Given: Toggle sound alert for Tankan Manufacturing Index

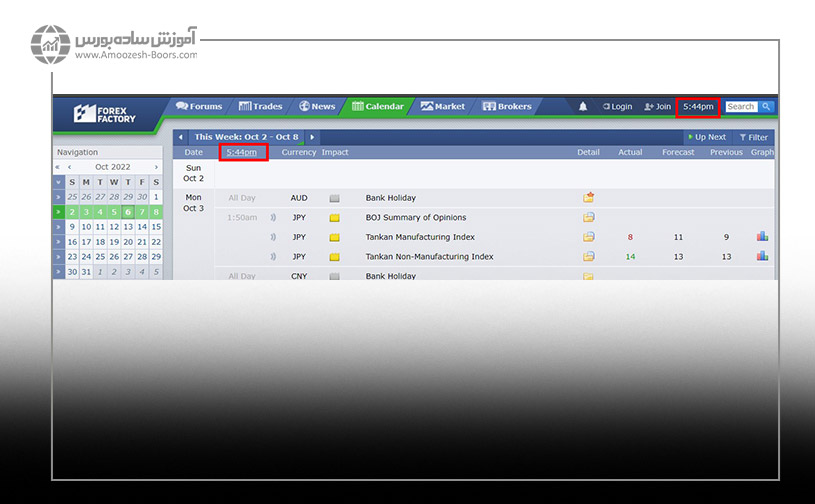Looking at the screenshot, I should click(x=273, y=237).
